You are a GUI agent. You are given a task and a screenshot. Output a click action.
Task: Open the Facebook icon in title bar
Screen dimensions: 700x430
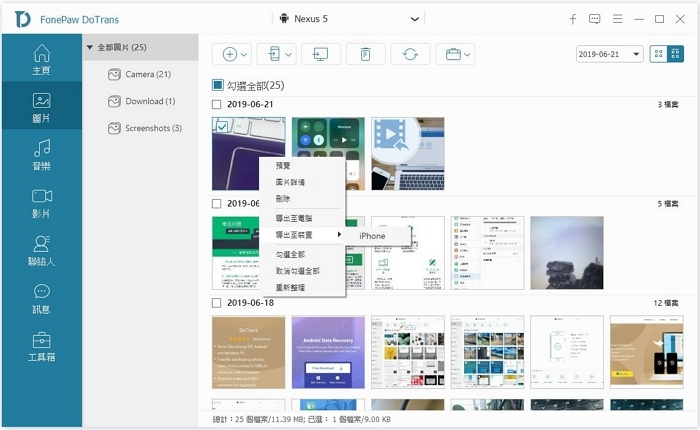[573, 19]
